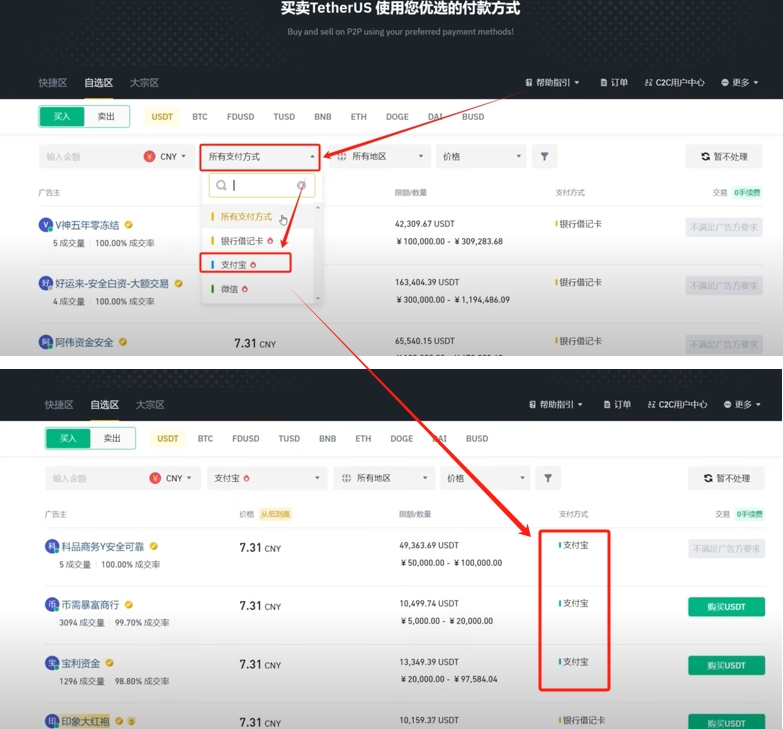This screenshot has height=729, width=783.
Task: Click yuan currency icon beside lower CNY
Action: pos(155,478)
